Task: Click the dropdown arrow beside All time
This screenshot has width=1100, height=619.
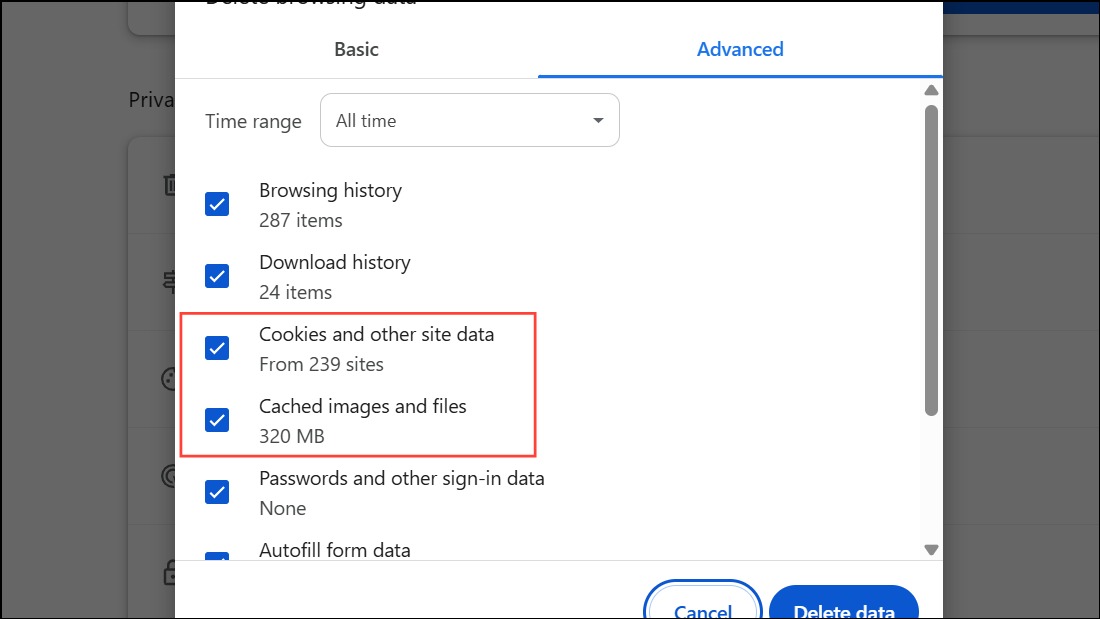Action: [598, 121]
